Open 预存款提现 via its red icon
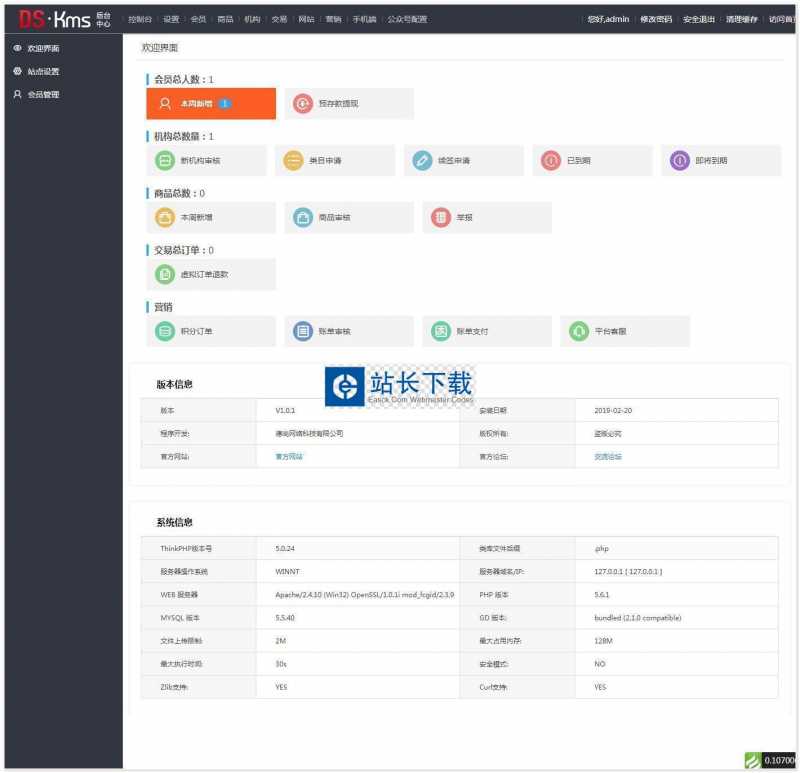The image size is (800, 773). [x=303, y=103]
